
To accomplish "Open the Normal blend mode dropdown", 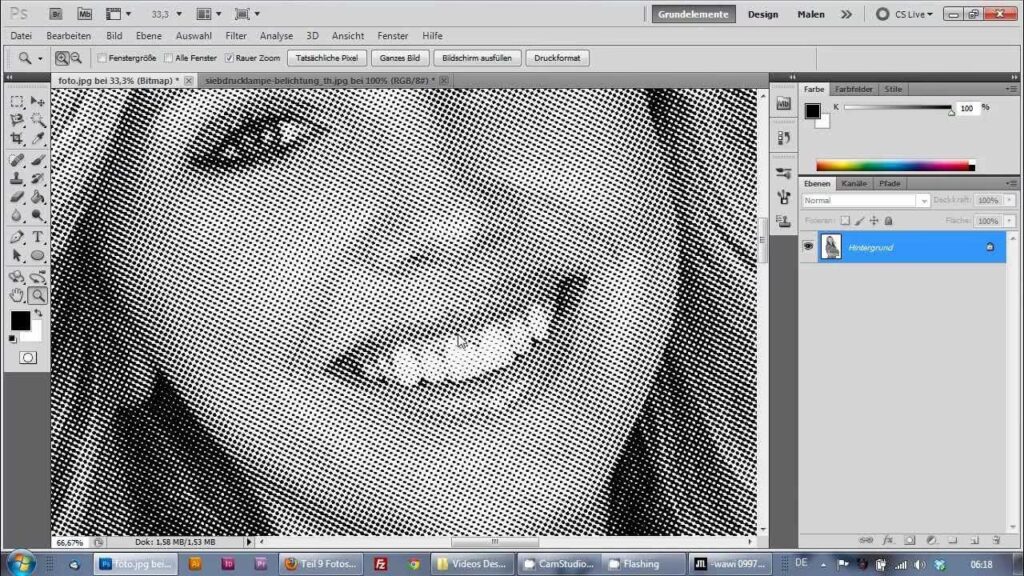I will pyautogui.click(x=866, y=200).
